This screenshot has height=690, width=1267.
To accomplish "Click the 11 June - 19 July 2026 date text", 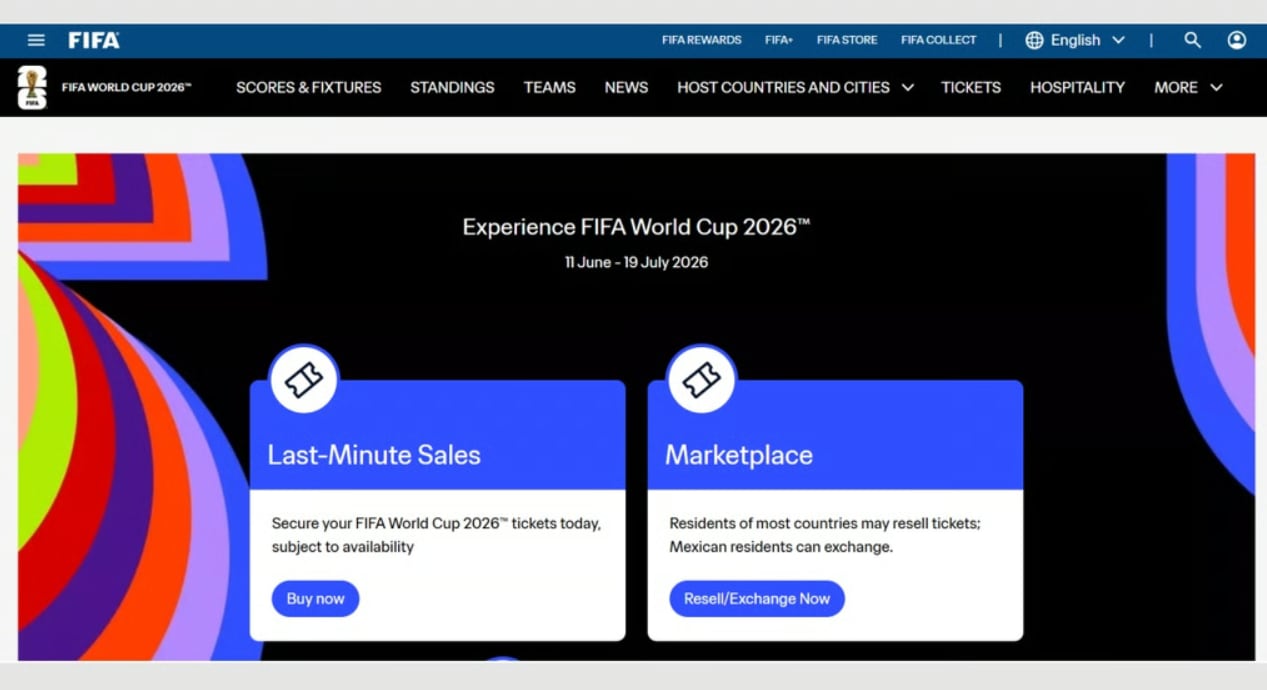I will click(x=636, y=262).
